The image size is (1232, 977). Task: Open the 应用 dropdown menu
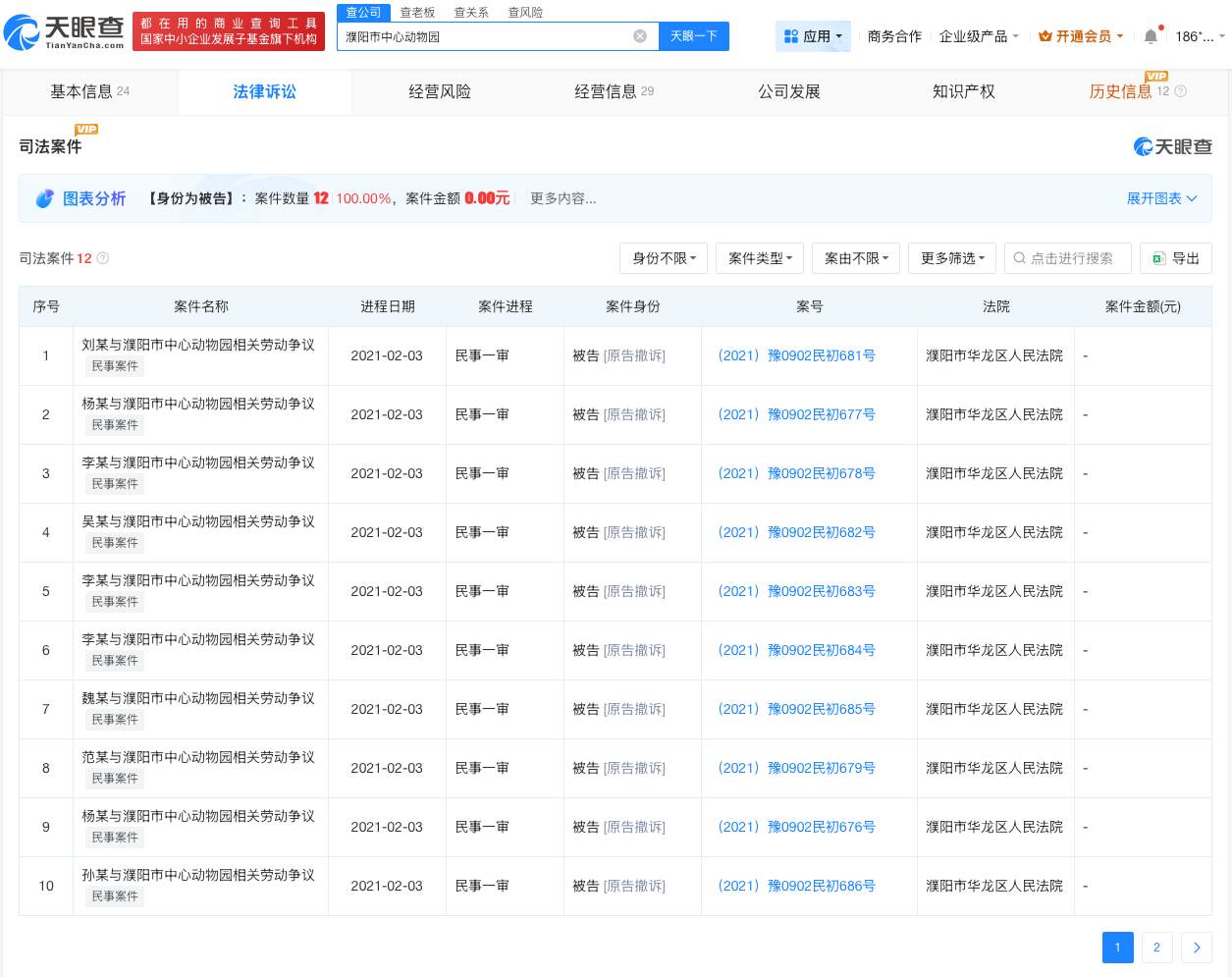[x=813, y=36]
